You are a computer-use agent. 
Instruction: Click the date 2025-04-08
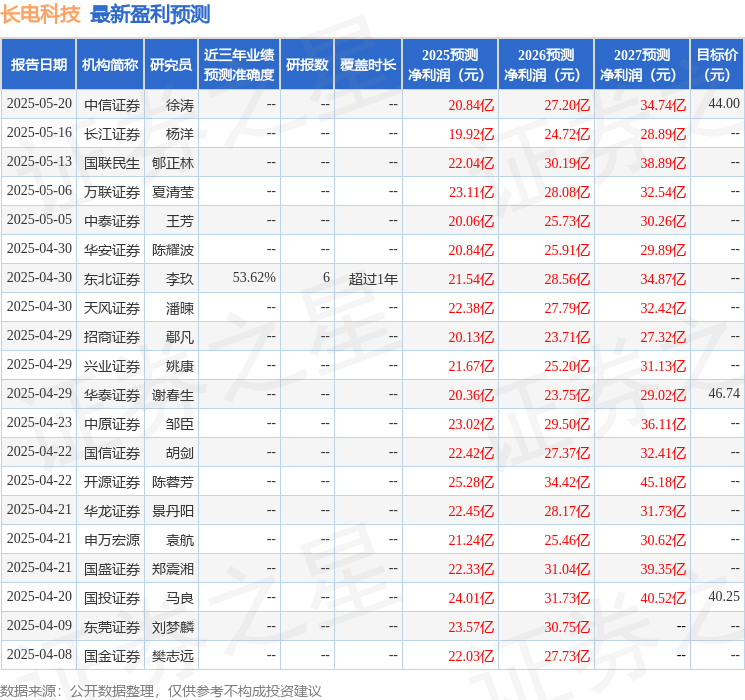pyautogui.click(x=39, y=654)
